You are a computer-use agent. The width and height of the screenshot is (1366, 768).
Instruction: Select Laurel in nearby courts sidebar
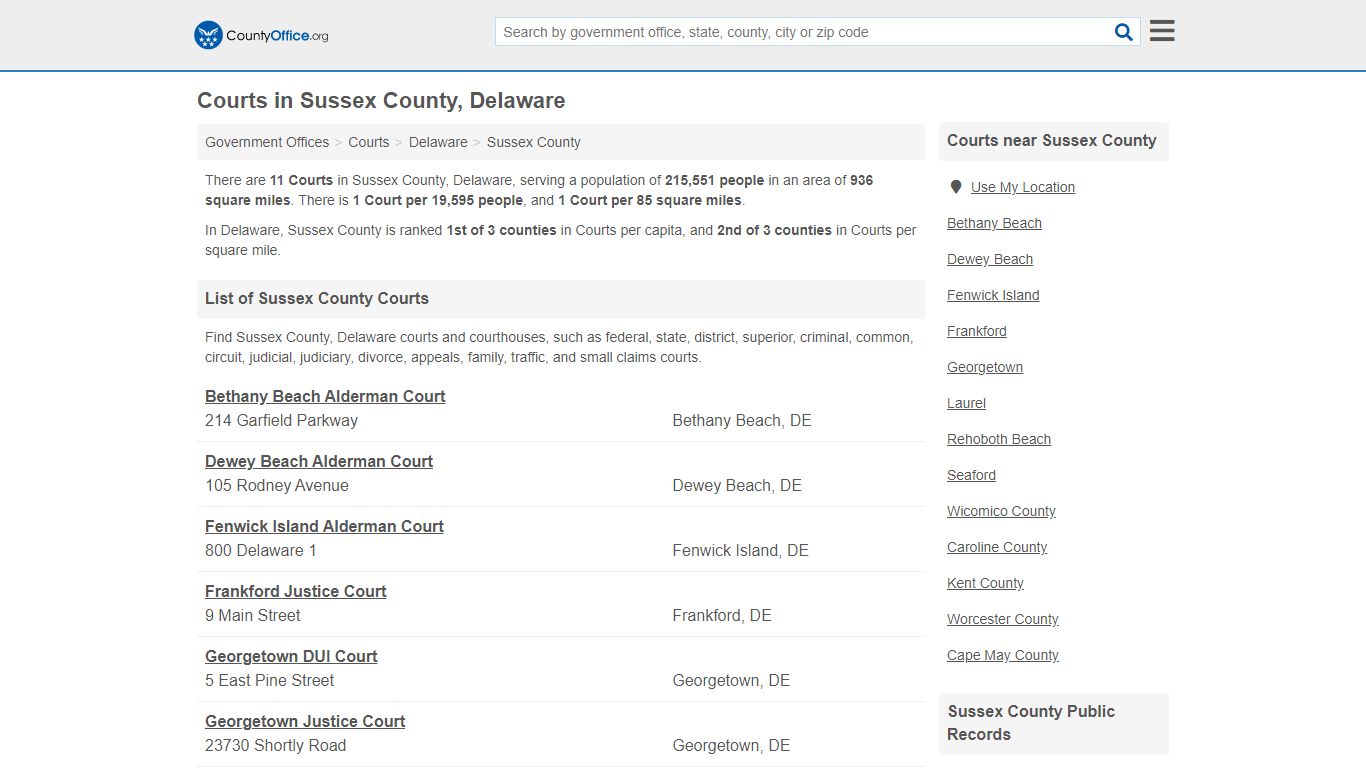[x=966, y=403]
